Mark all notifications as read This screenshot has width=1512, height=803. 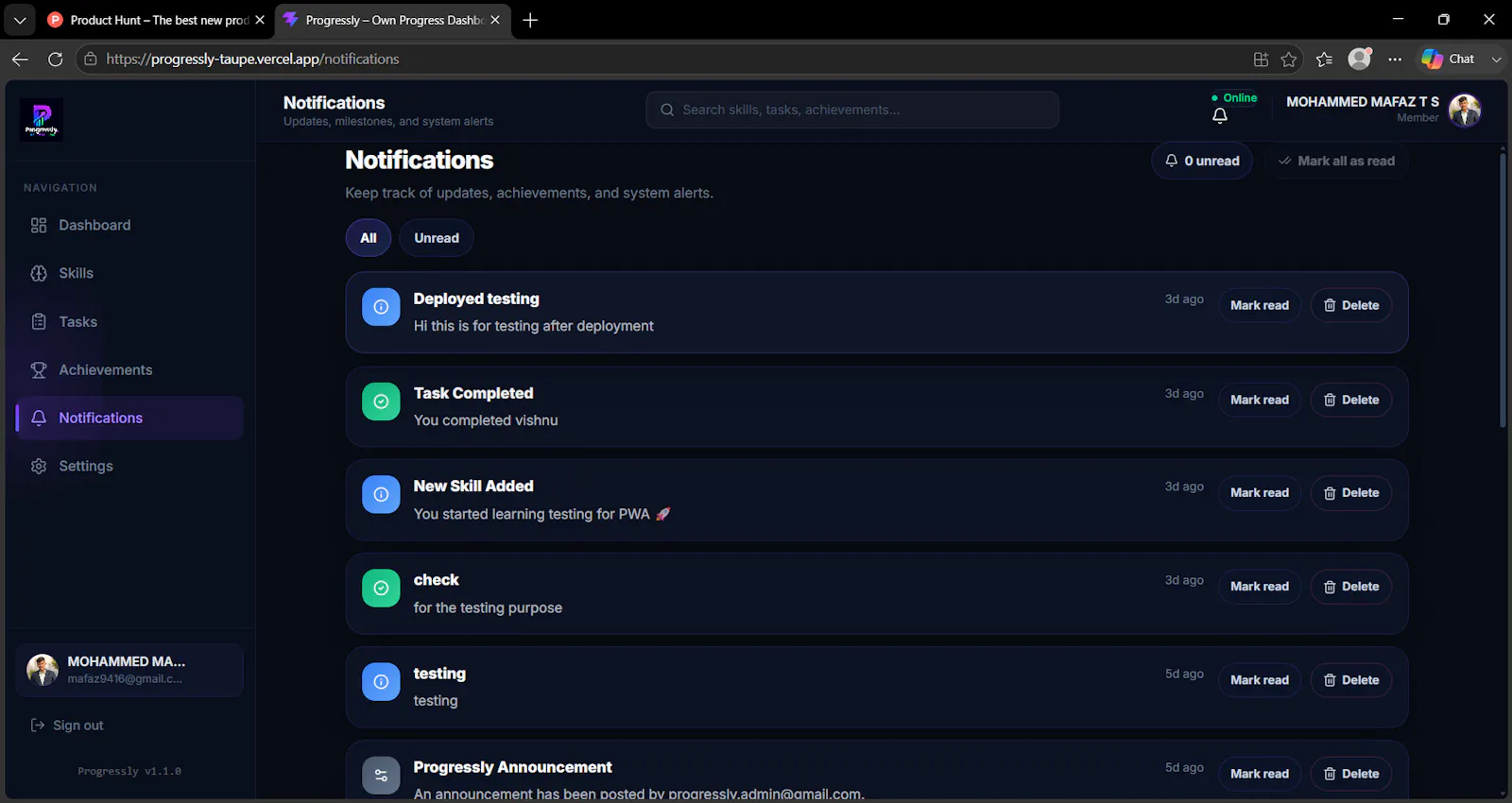click(x=1336, y=161)
